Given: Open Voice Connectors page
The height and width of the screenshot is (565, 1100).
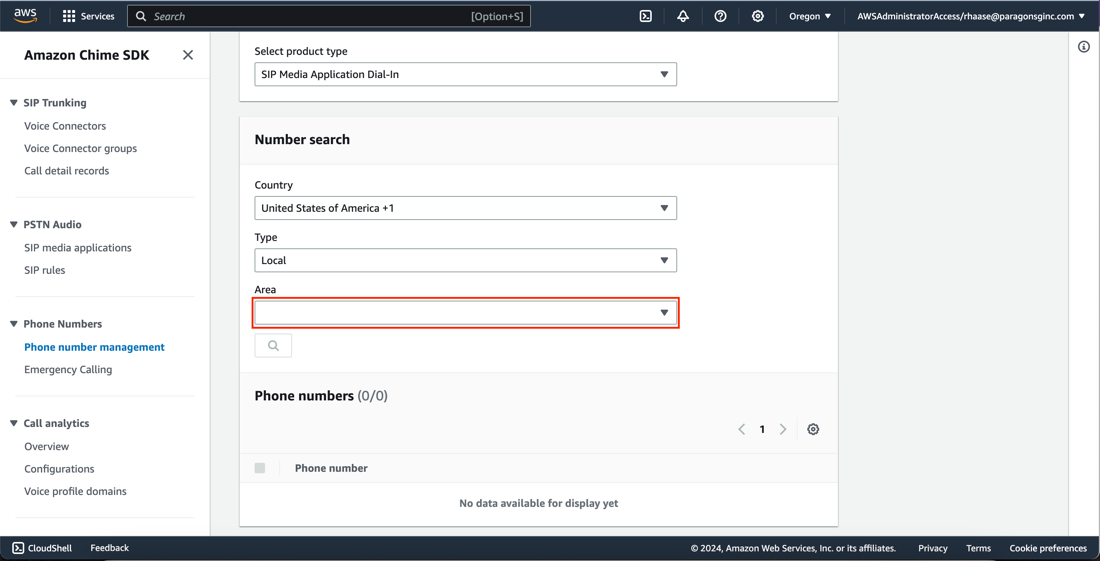Looking at the screenshot, I should tap(65, 126).
